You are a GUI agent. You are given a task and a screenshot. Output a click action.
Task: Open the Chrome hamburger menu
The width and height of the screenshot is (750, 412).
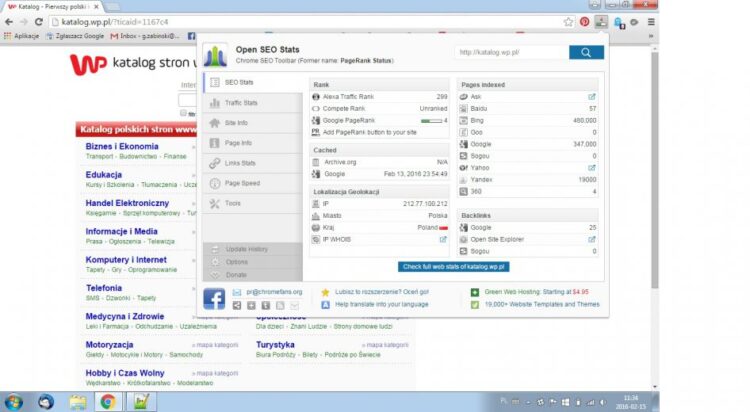651,22
